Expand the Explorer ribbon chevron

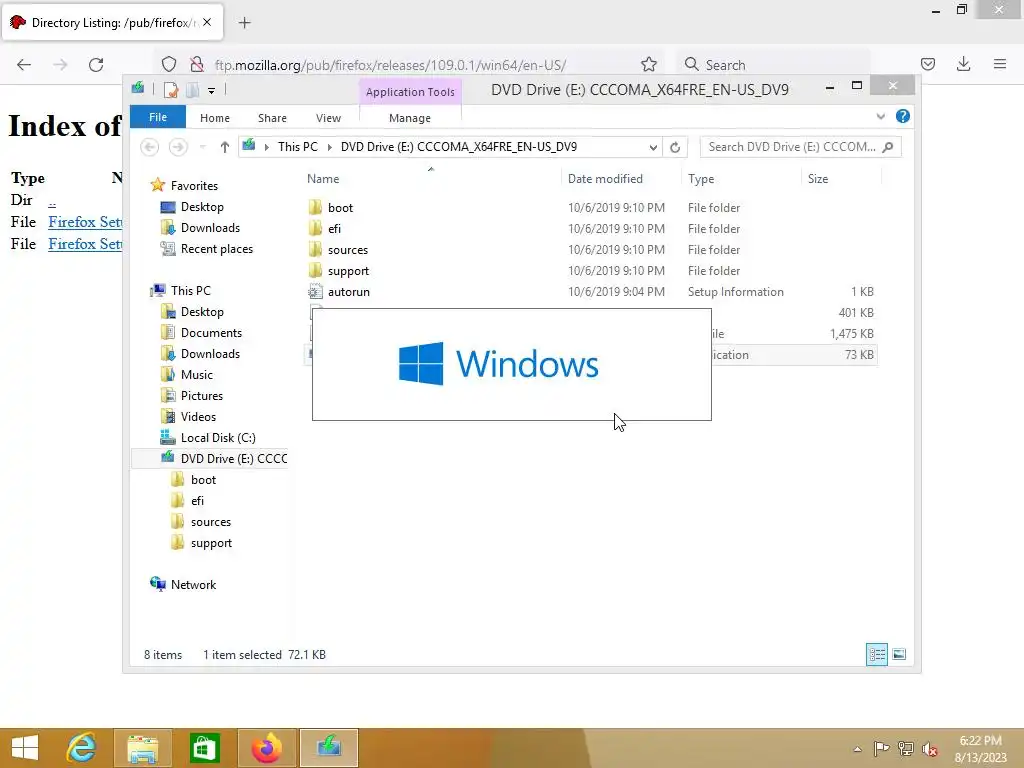(881, 116)
